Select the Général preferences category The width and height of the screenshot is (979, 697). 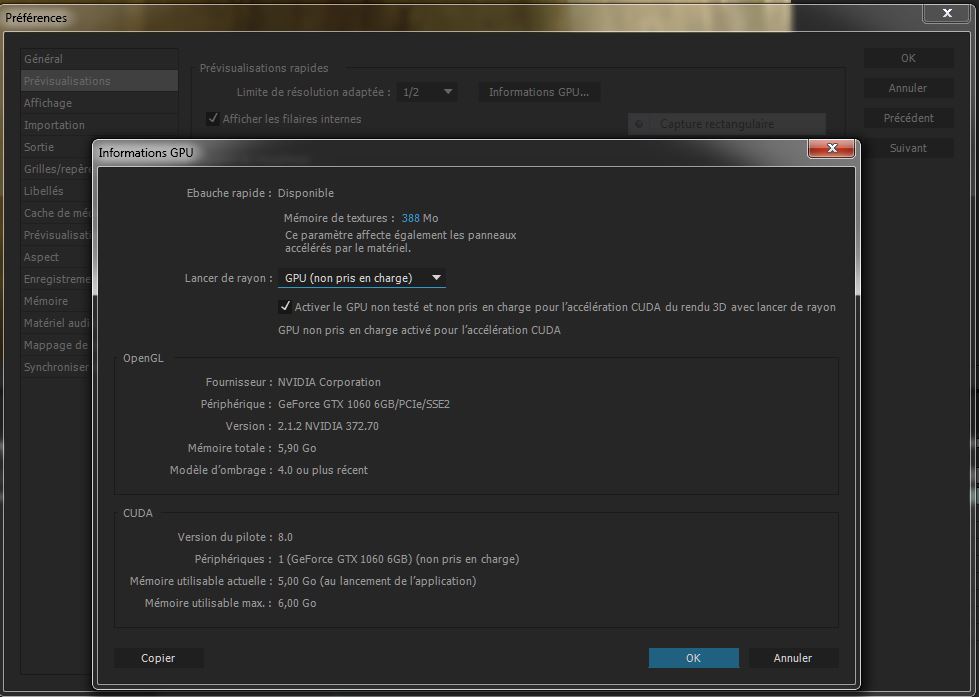43,59
